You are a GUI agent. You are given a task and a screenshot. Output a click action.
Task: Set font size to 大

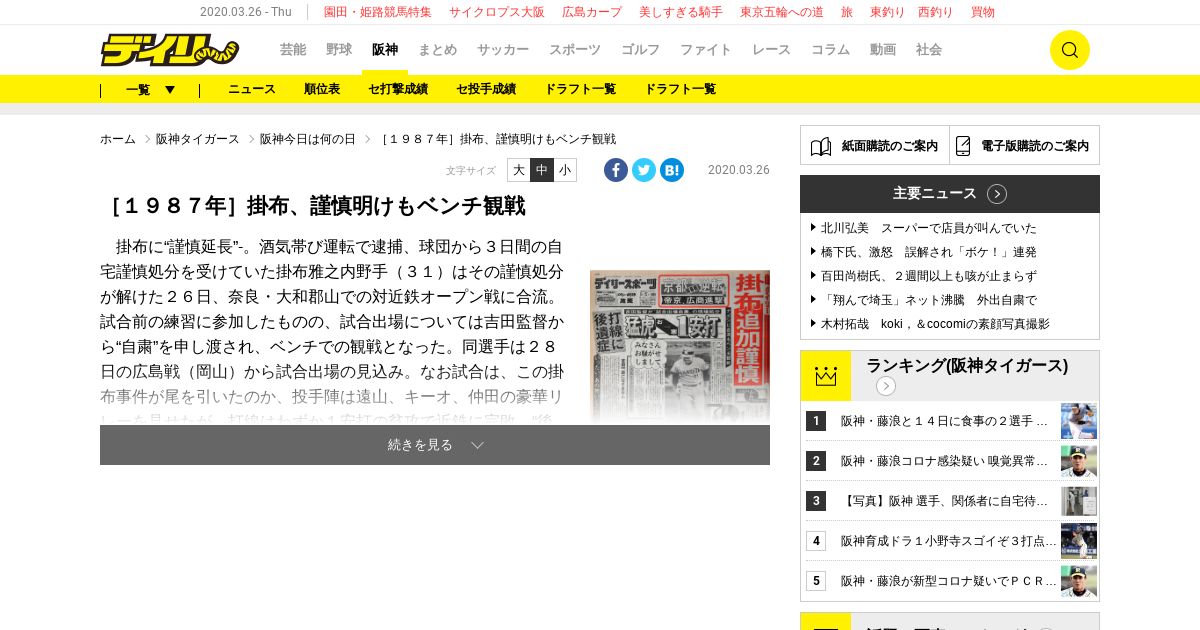[518, 170]
